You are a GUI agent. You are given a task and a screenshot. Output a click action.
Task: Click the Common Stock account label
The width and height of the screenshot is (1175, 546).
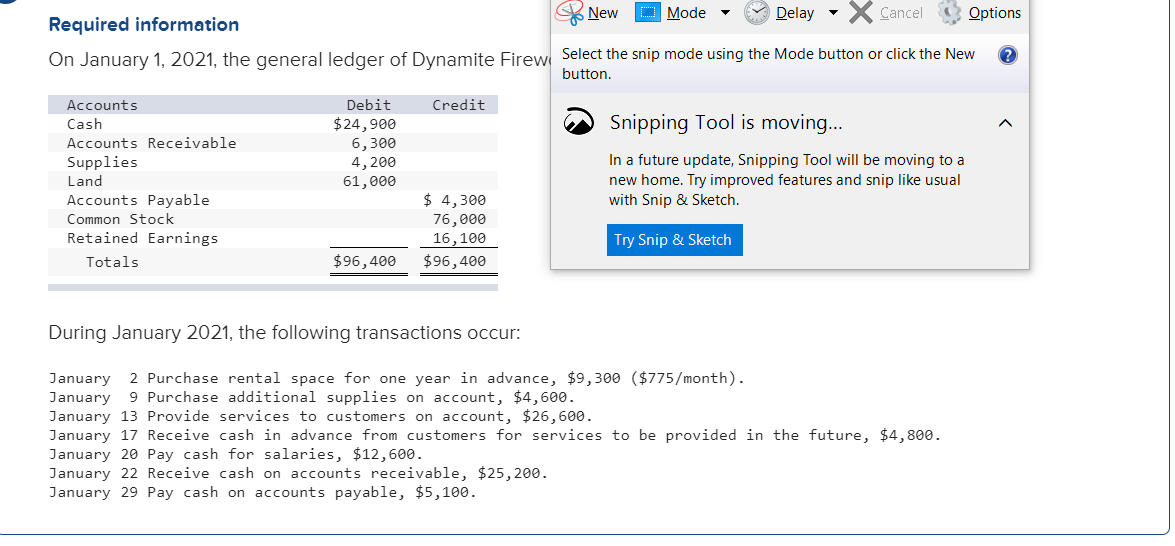click(120, 219)
